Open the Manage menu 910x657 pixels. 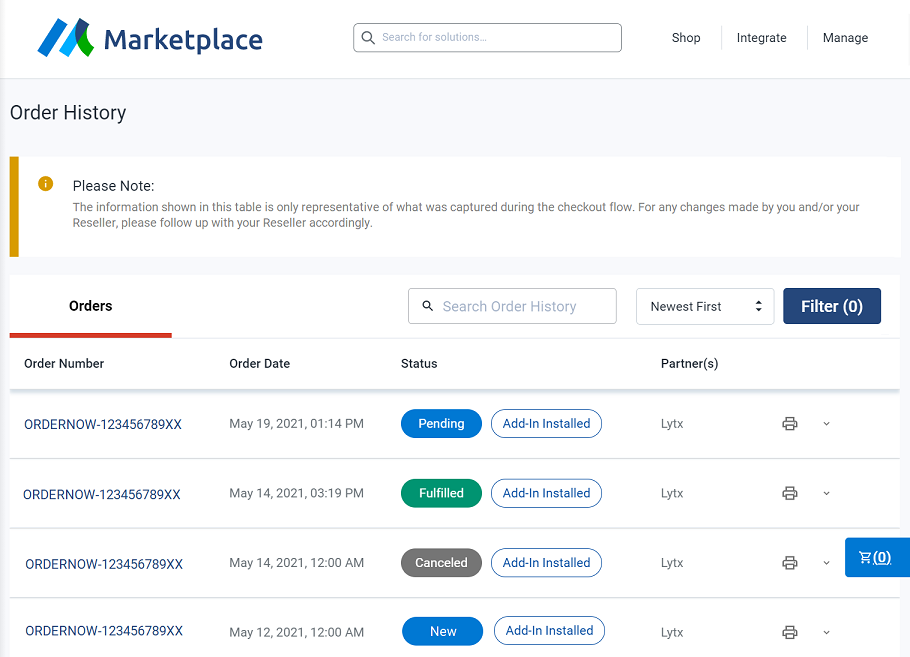coord(846,38)
